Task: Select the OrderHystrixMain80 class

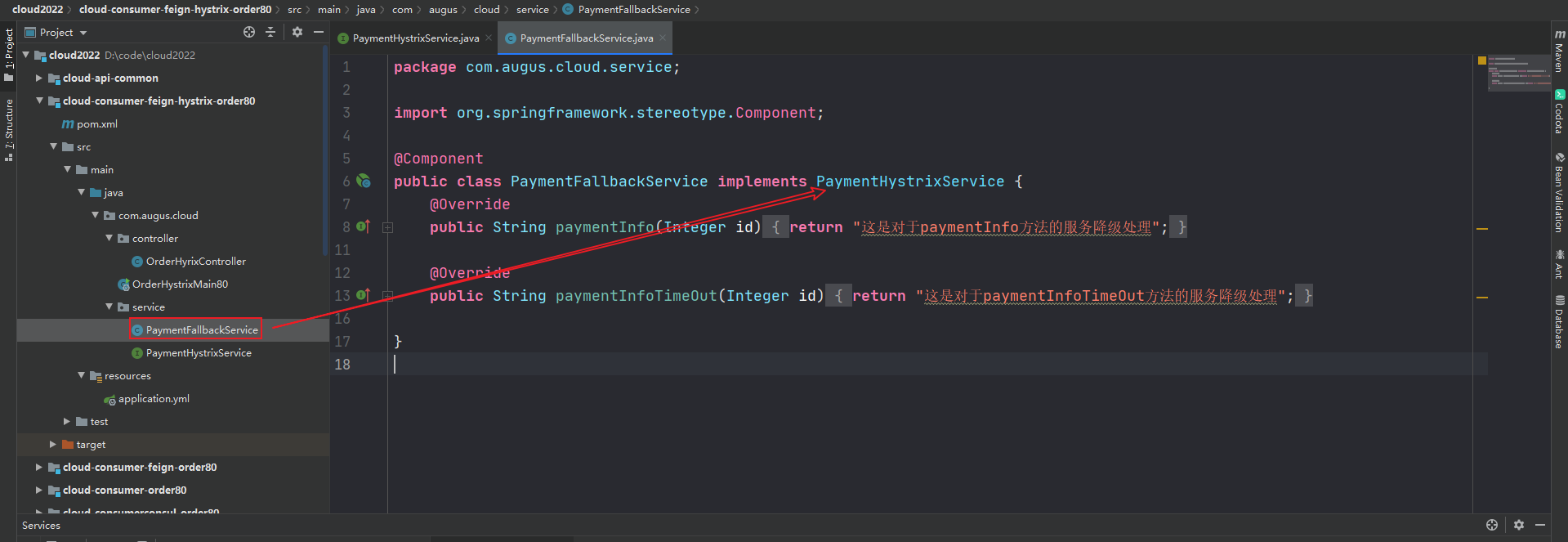Action: click(x=173, y=284)
